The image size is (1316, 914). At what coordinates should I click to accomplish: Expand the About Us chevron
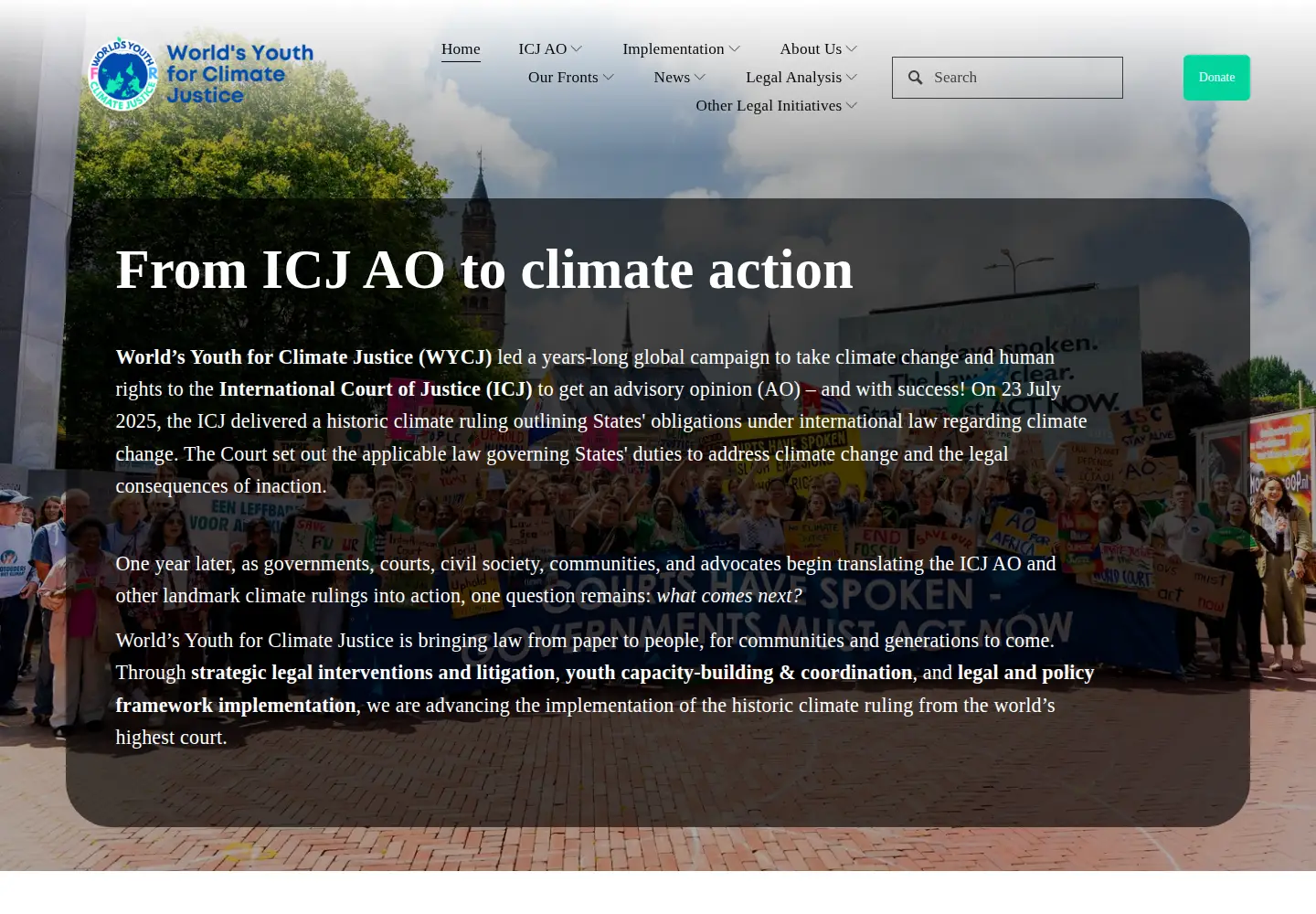pos(852,49)
